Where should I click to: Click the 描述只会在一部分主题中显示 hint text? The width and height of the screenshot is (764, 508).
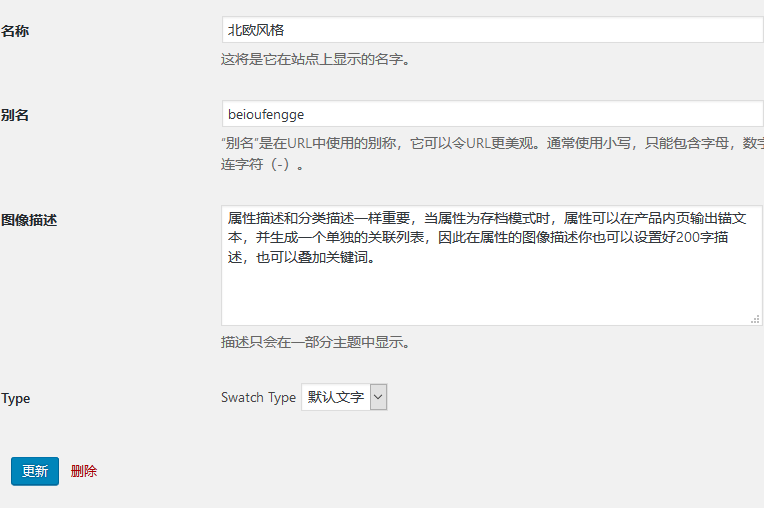(x=315, y=342)
